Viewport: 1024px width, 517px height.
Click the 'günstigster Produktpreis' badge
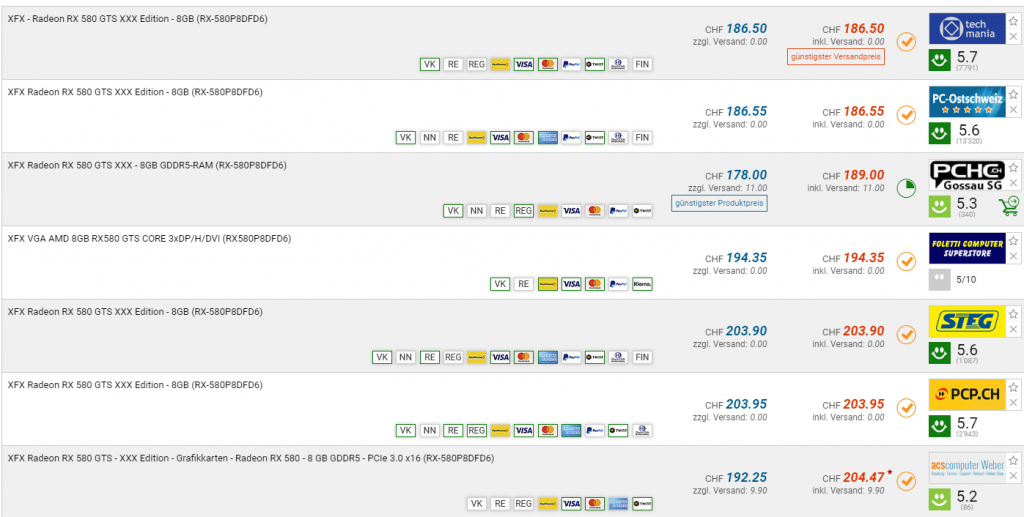(719, 203)
